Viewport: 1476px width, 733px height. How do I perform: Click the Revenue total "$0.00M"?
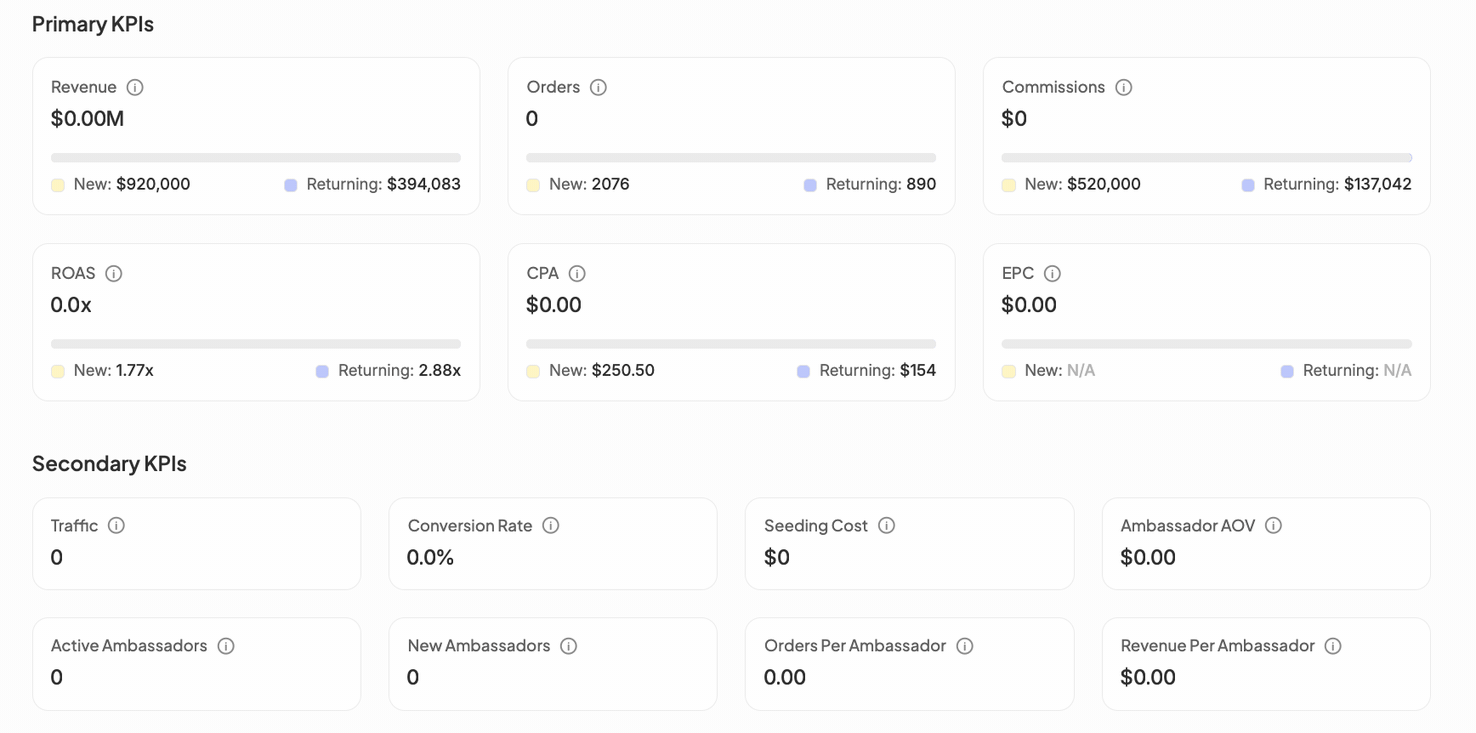[x=88, y=119]
